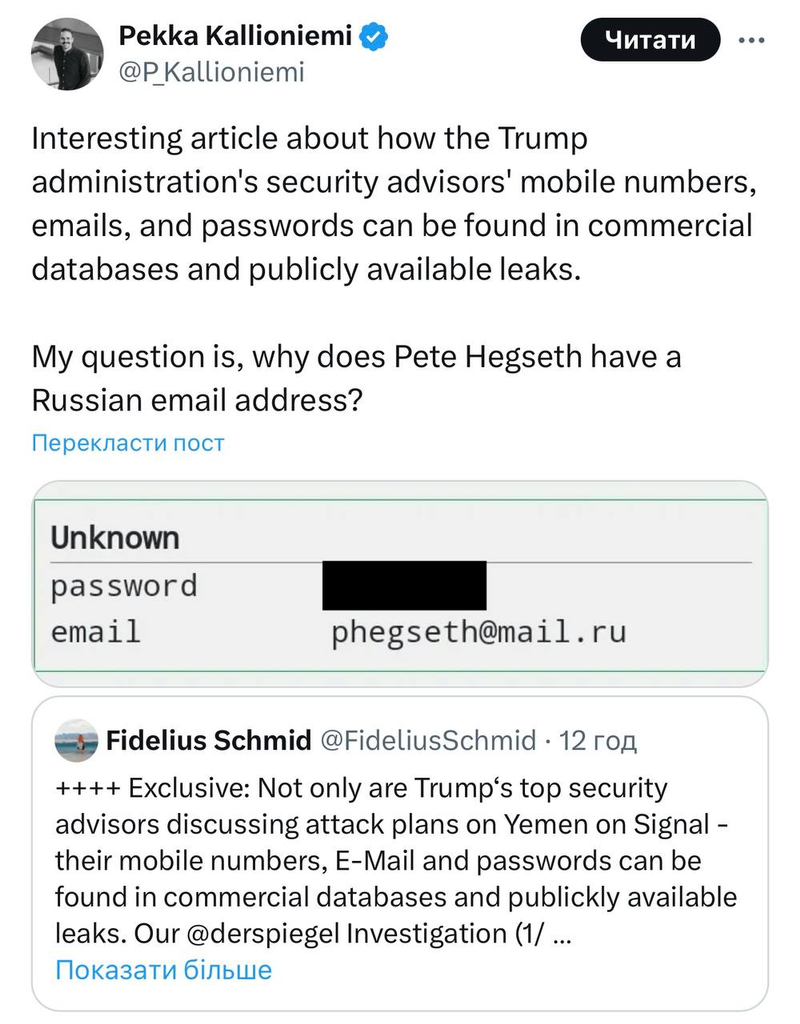This screenshot has height=1024, width=800.
Task: Click the blacked-out password box in image
Action: (x=404, y=586)
